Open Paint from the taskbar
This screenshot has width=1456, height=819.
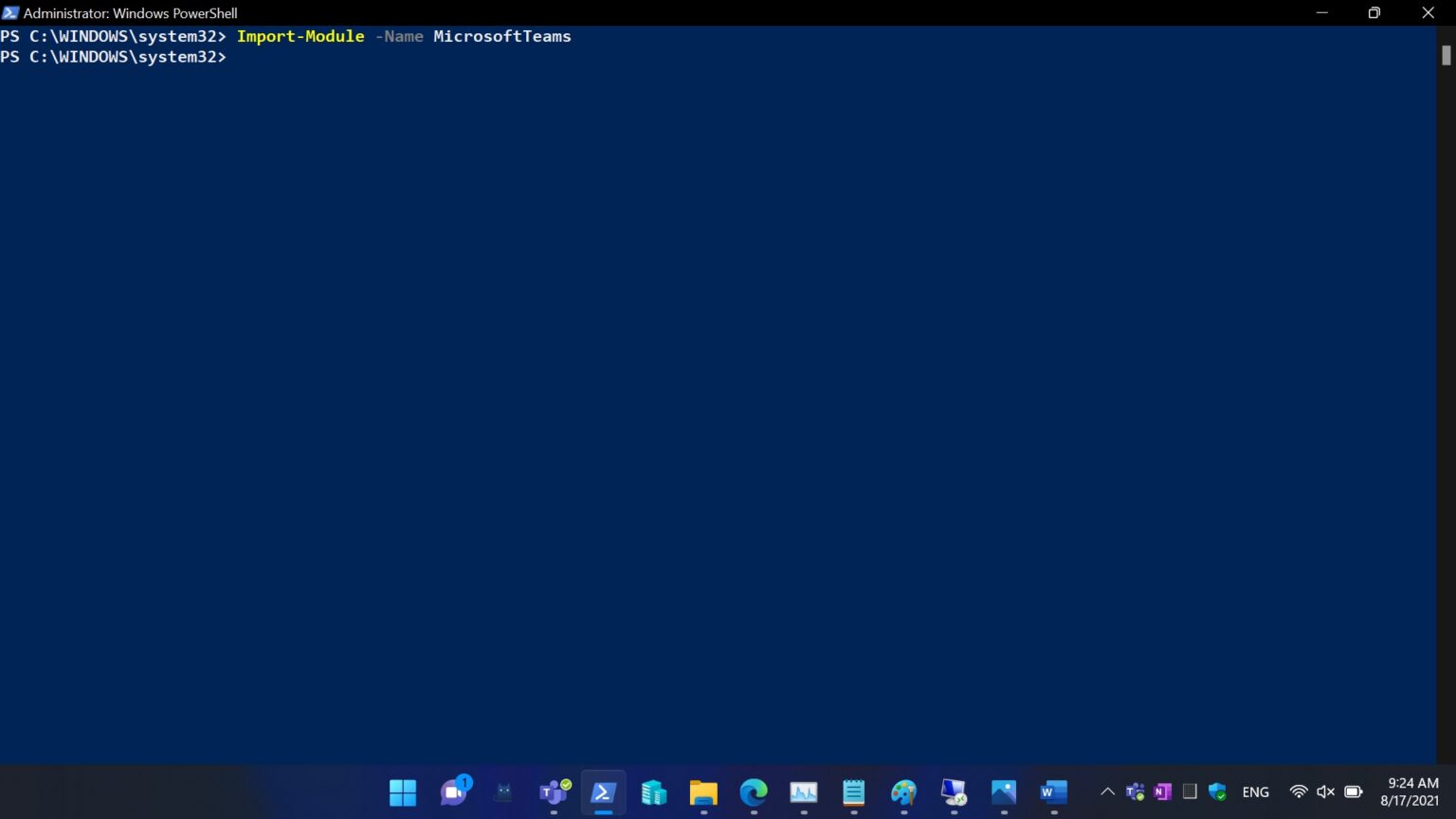(x=903, y=792)
